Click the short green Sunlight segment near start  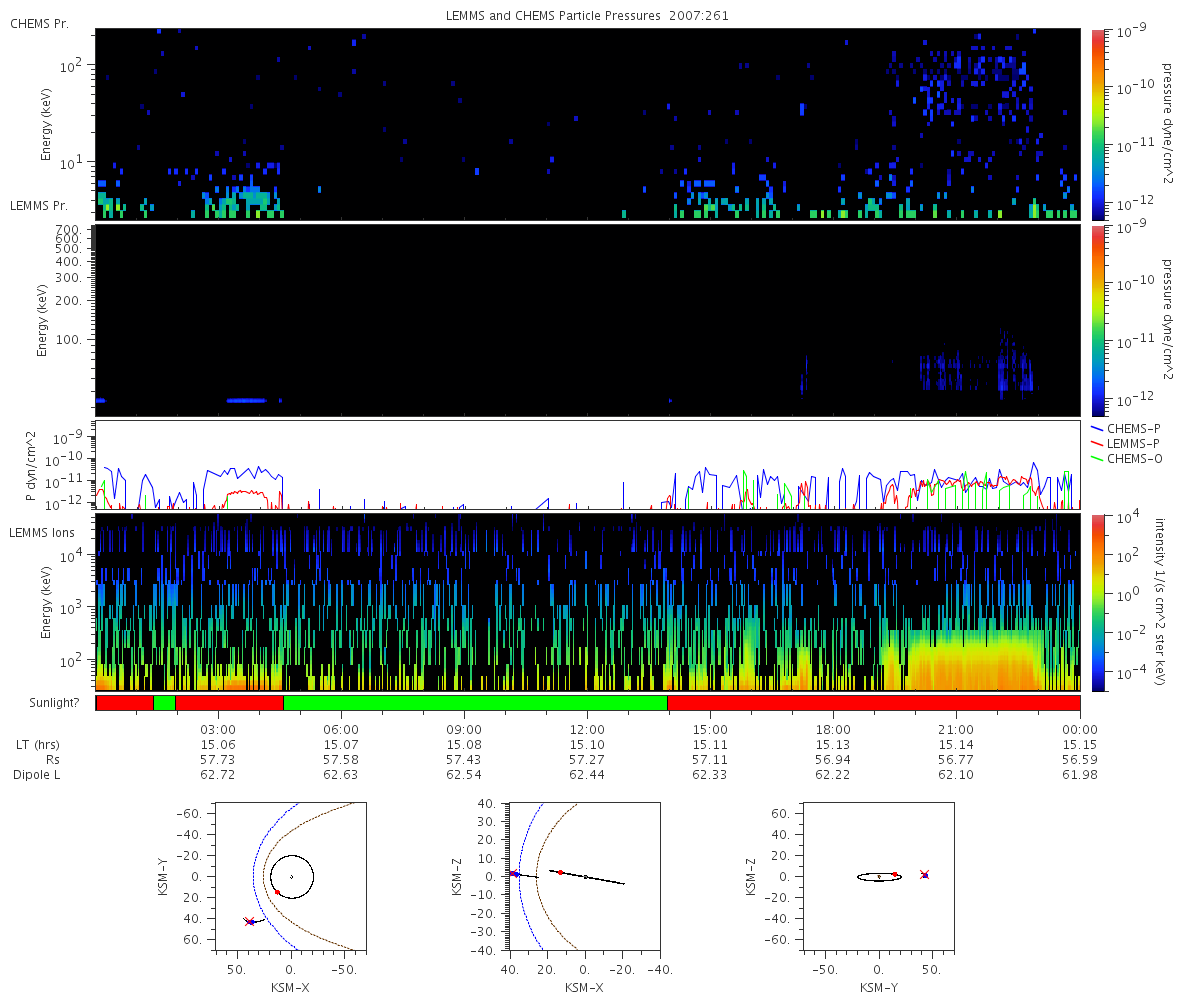(x=164, y=703)
